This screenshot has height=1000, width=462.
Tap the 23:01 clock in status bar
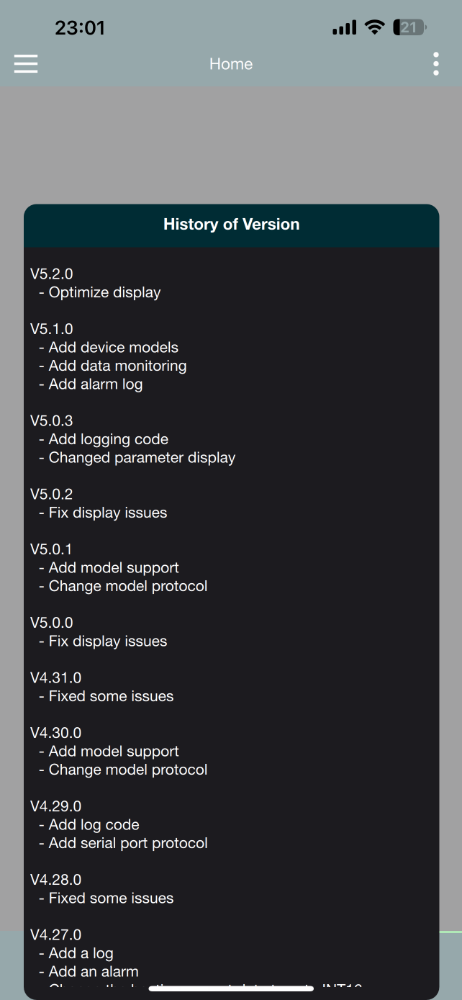(x=80, y=28)
